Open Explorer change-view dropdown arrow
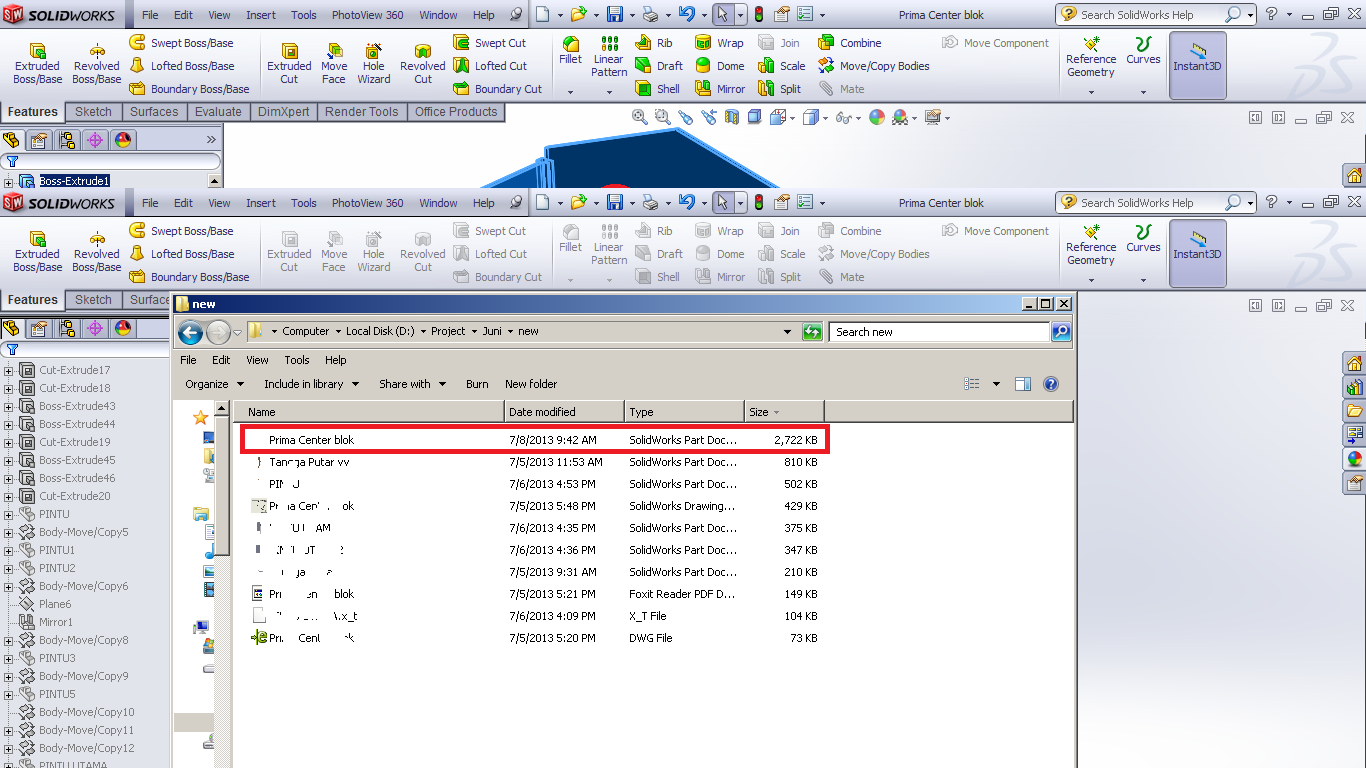 (x=996, y=384)
